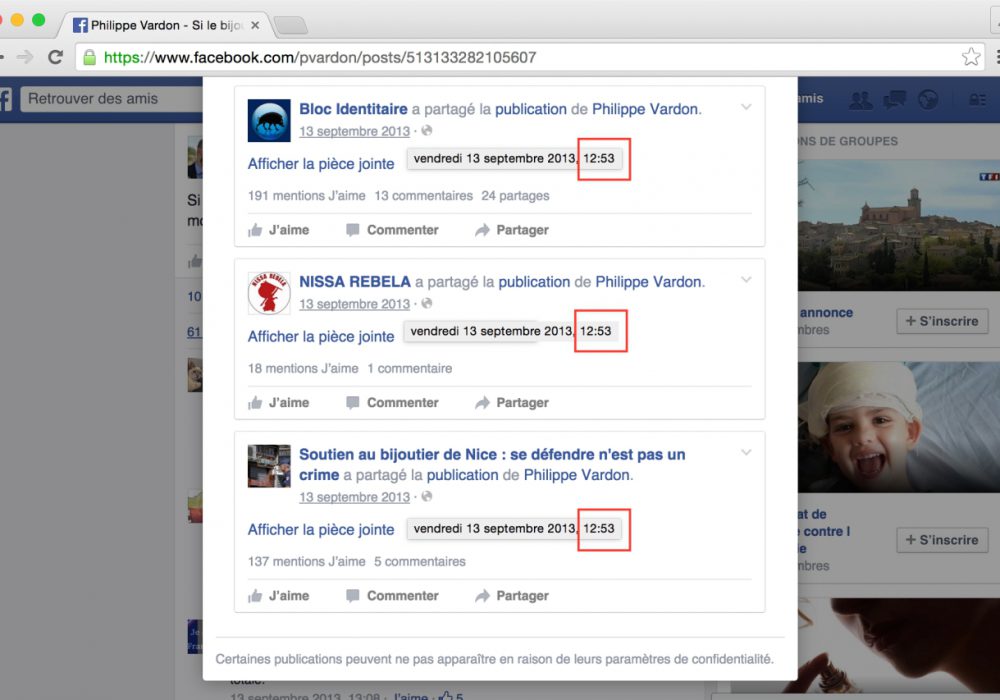Click the public globe icon on Soutien au bijoutier post
Viewport: 1000px width, 700px height.
point(427,497)
